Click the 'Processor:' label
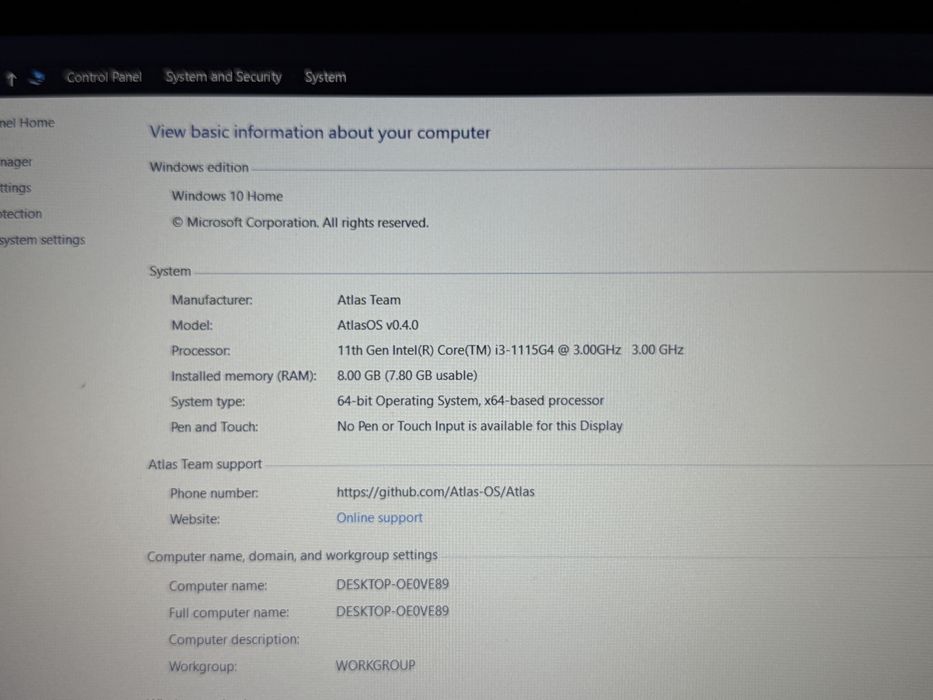Image resolution: width=933 pixels, height=700 pixels. 201,351
